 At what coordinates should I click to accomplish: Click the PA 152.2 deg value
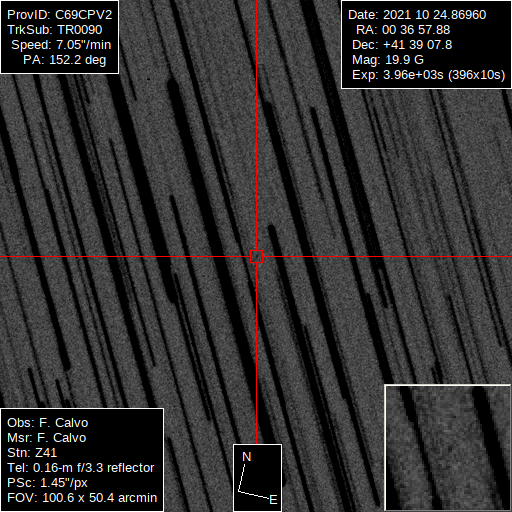tap(64, 60)
